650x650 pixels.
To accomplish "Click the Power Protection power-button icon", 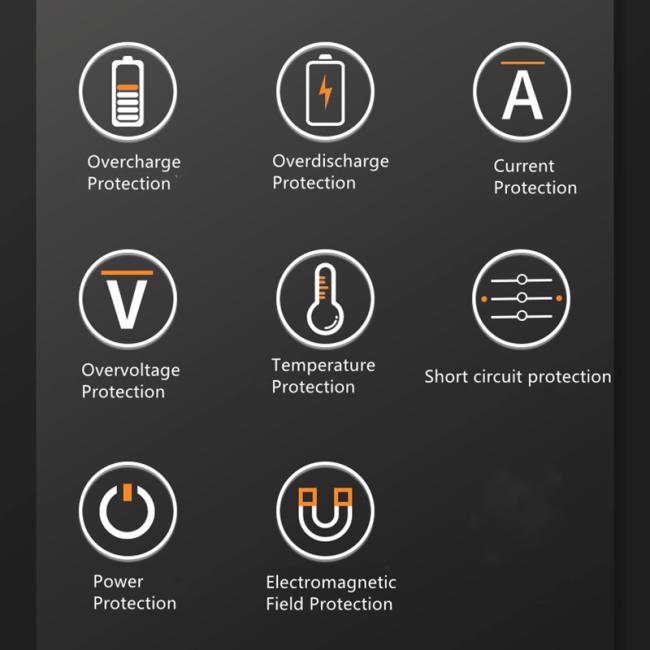I will (128, 511).
